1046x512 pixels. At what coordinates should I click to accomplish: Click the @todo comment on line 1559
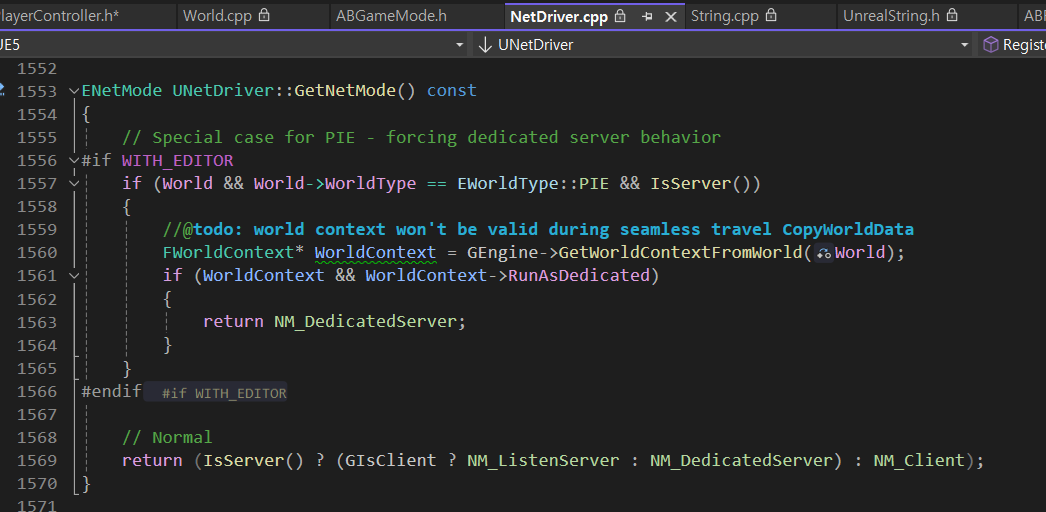pyautogui.click(x=538, y=229)
